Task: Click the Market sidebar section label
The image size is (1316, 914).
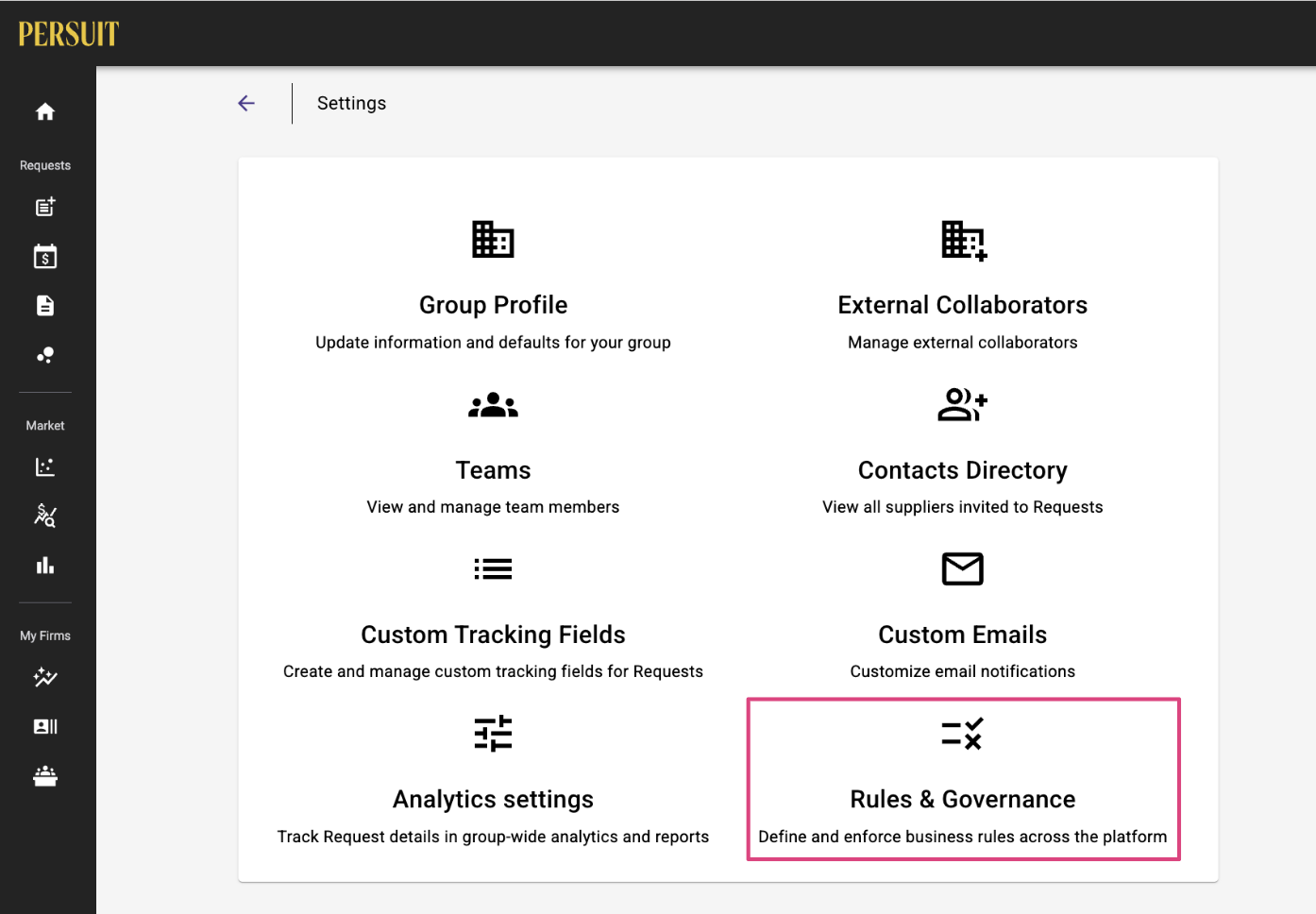Action: 45,426
